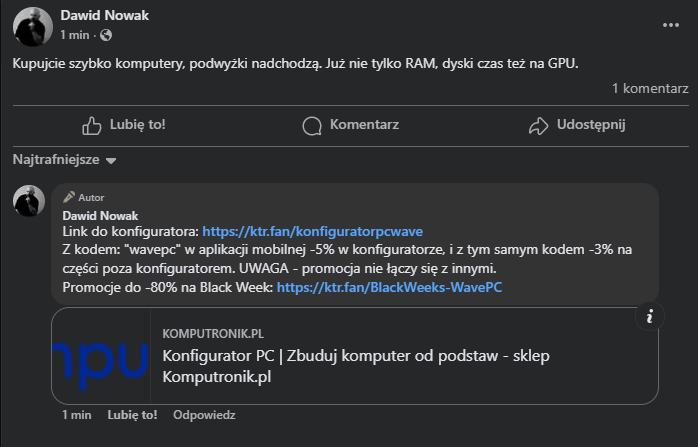Click Odpowiedz to reply to the comment
698x447 pixels.
pos(204,414)
